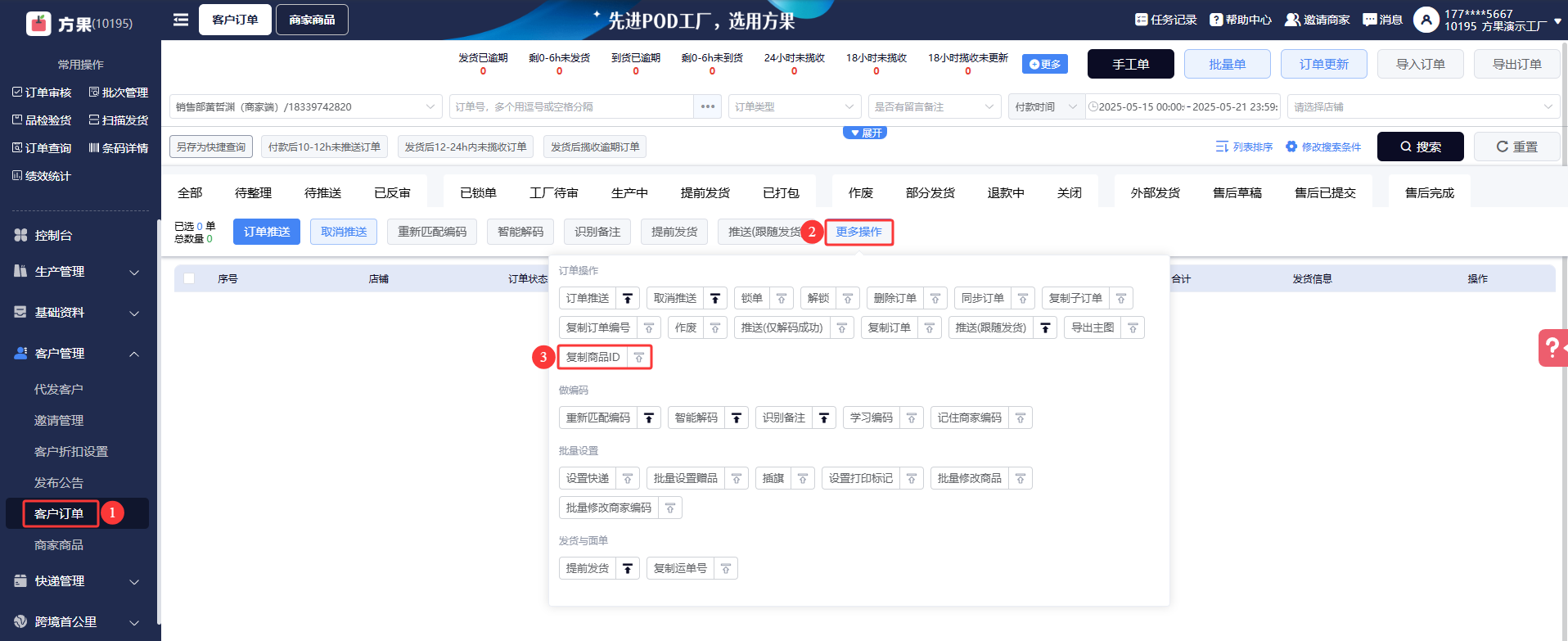Toggle pin icon next to 锁单
Image resolution: width=1568 pixels, height=641 pixels.
click(782, 299)
